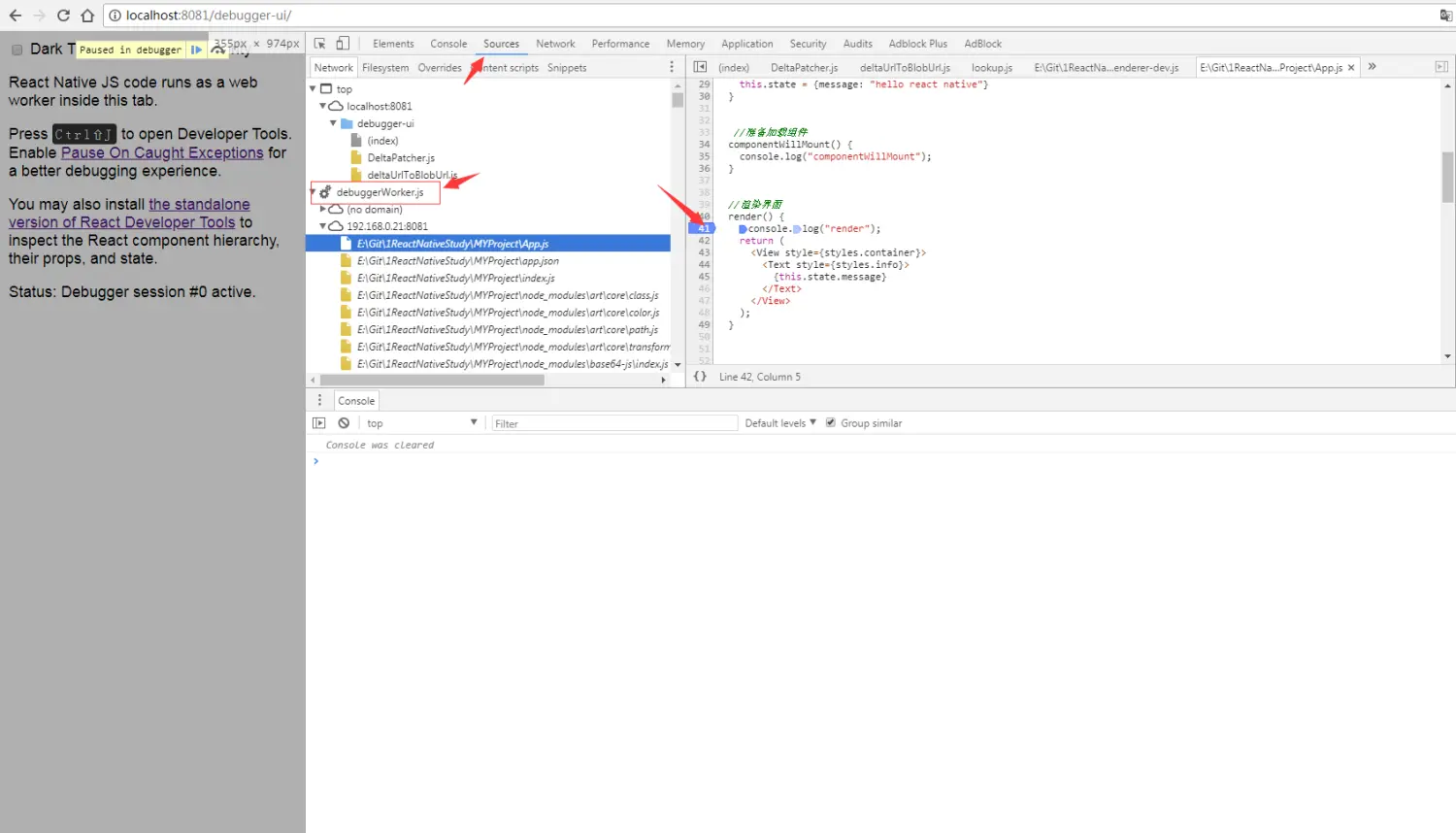
Task: Activate the inspect element picker tool
Action: click(x=319, y=44)
